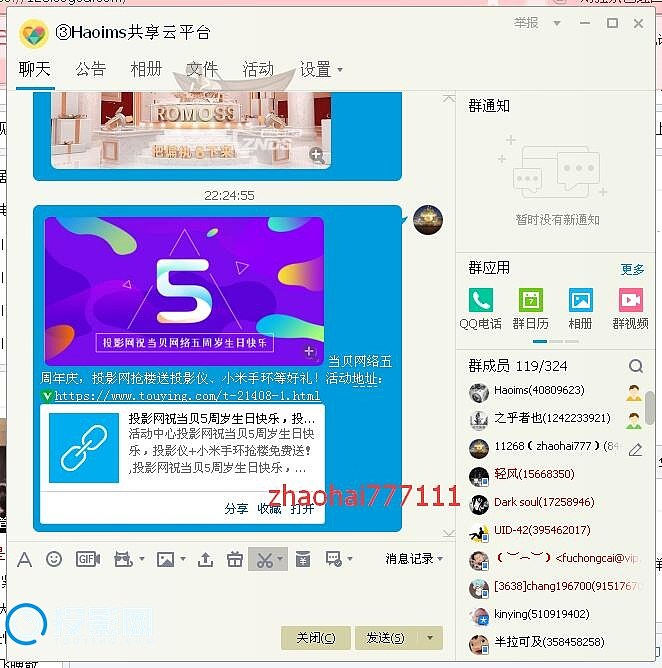The width and height of the screenshot is (662, 668).
Task: Expand the doodle sticker icon dropdown arrow
Action: click(x=141, y=559)
